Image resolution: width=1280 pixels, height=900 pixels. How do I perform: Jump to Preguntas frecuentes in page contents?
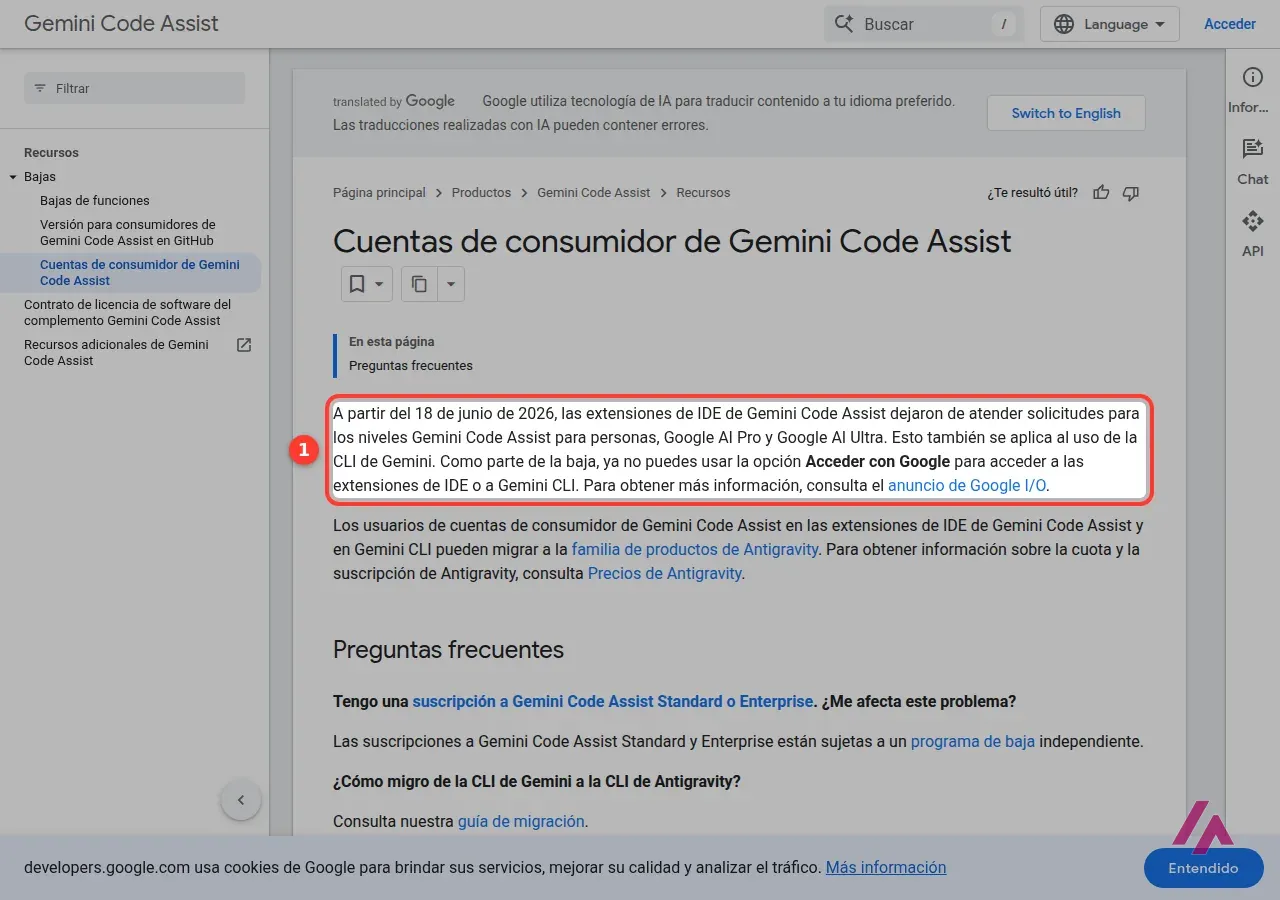(x=411, y=366)
